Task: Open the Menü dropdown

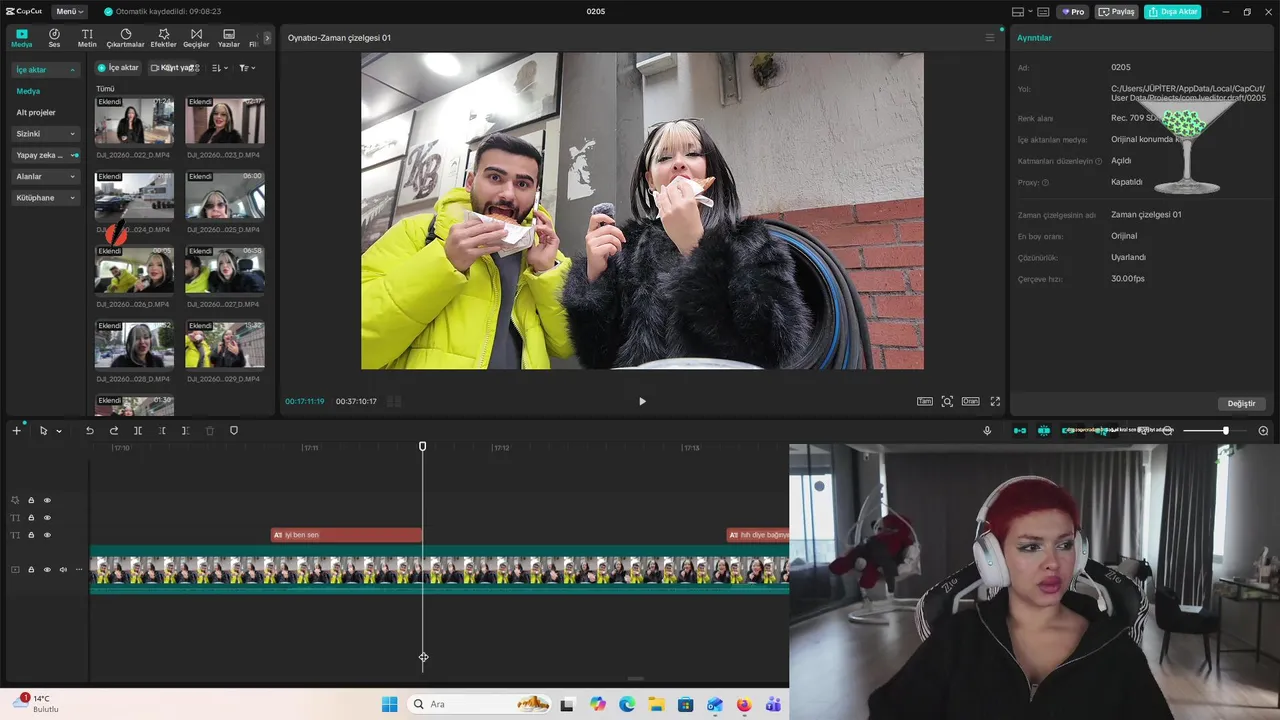Action: [69, 11]
